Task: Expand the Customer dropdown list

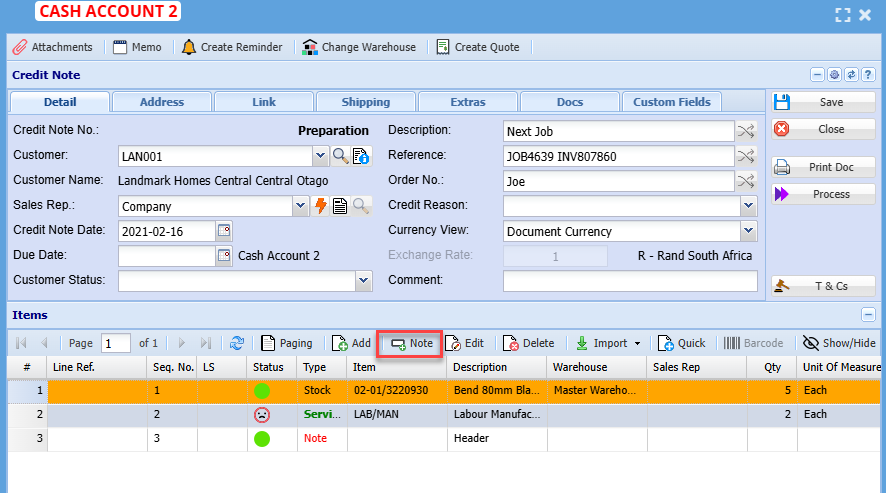Action: (x=320, y=156)
